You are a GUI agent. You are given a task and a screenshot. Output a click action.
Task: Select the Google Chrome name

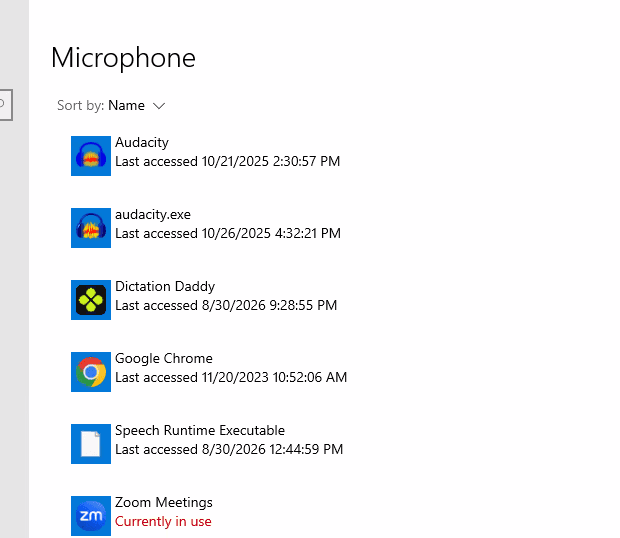tap(164, 359)
